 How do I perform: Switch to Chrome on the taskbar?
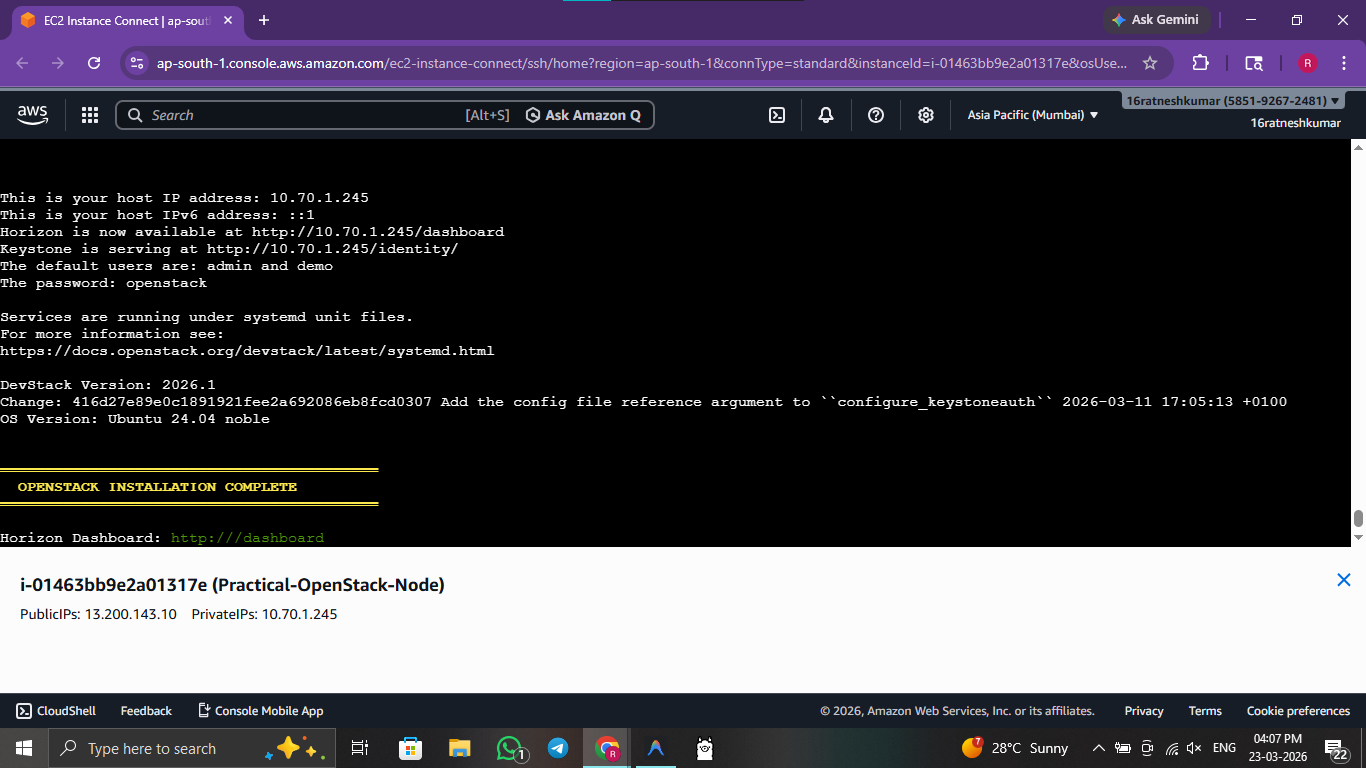pyautogui.click(x=607, y=748)
